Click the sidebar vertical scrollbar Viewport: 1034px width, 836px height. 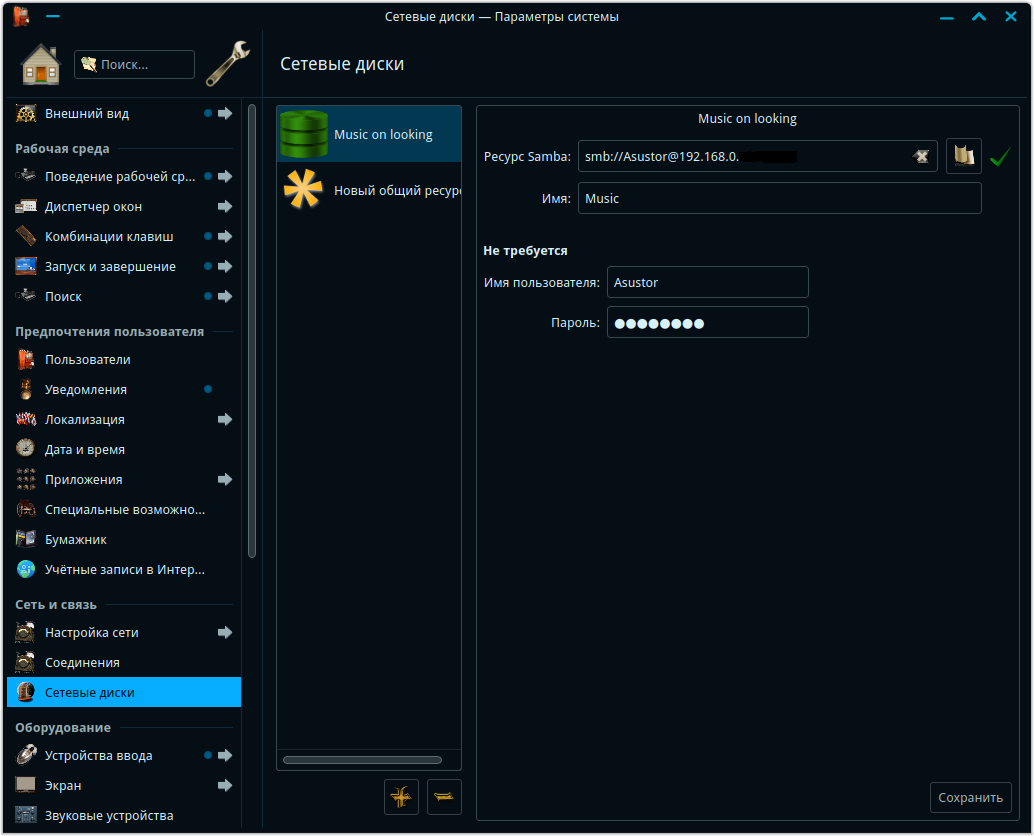click(252, 330)
